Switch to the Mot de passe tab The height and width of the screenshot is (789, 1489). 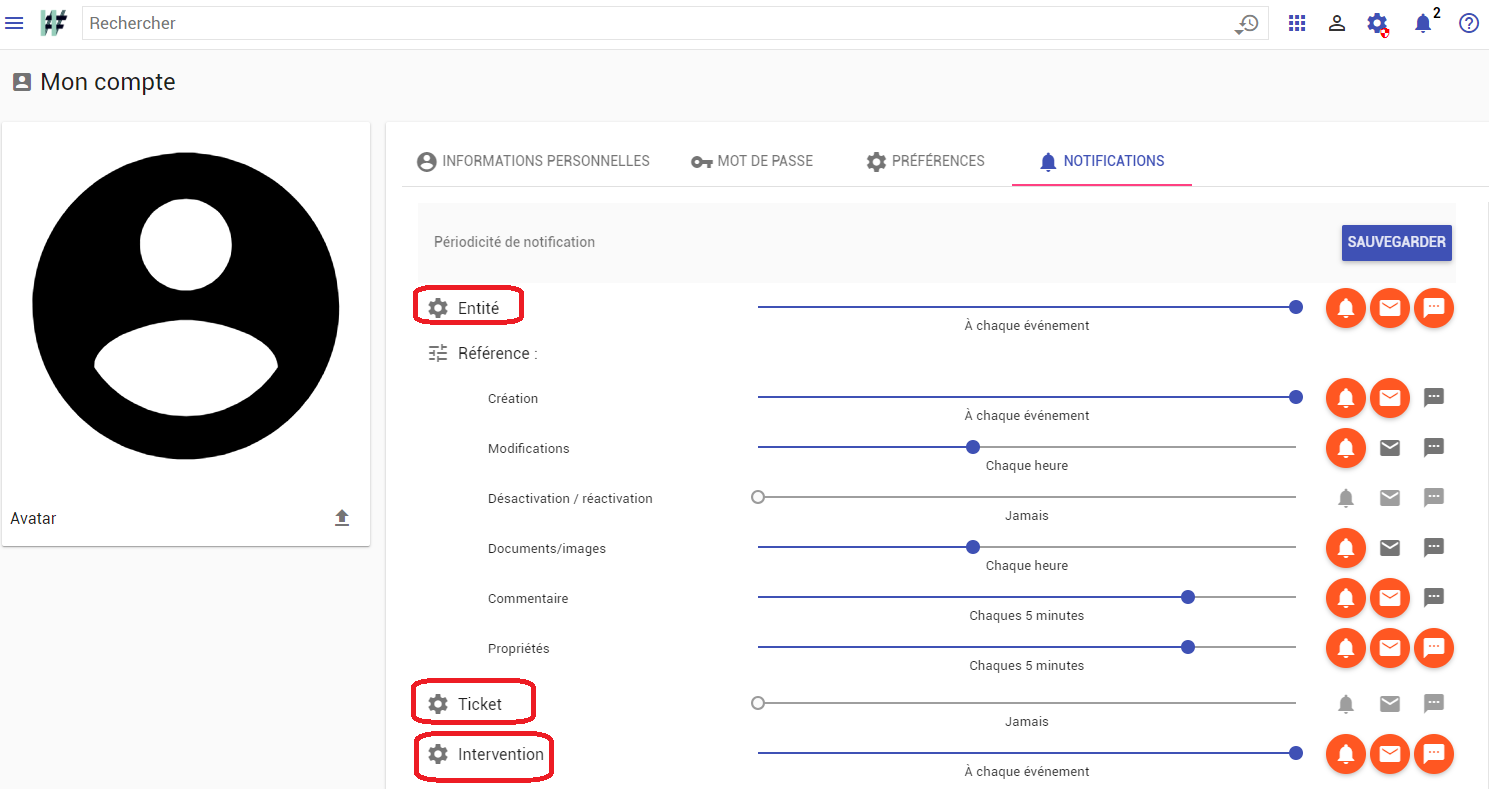(x=752, y=161)
